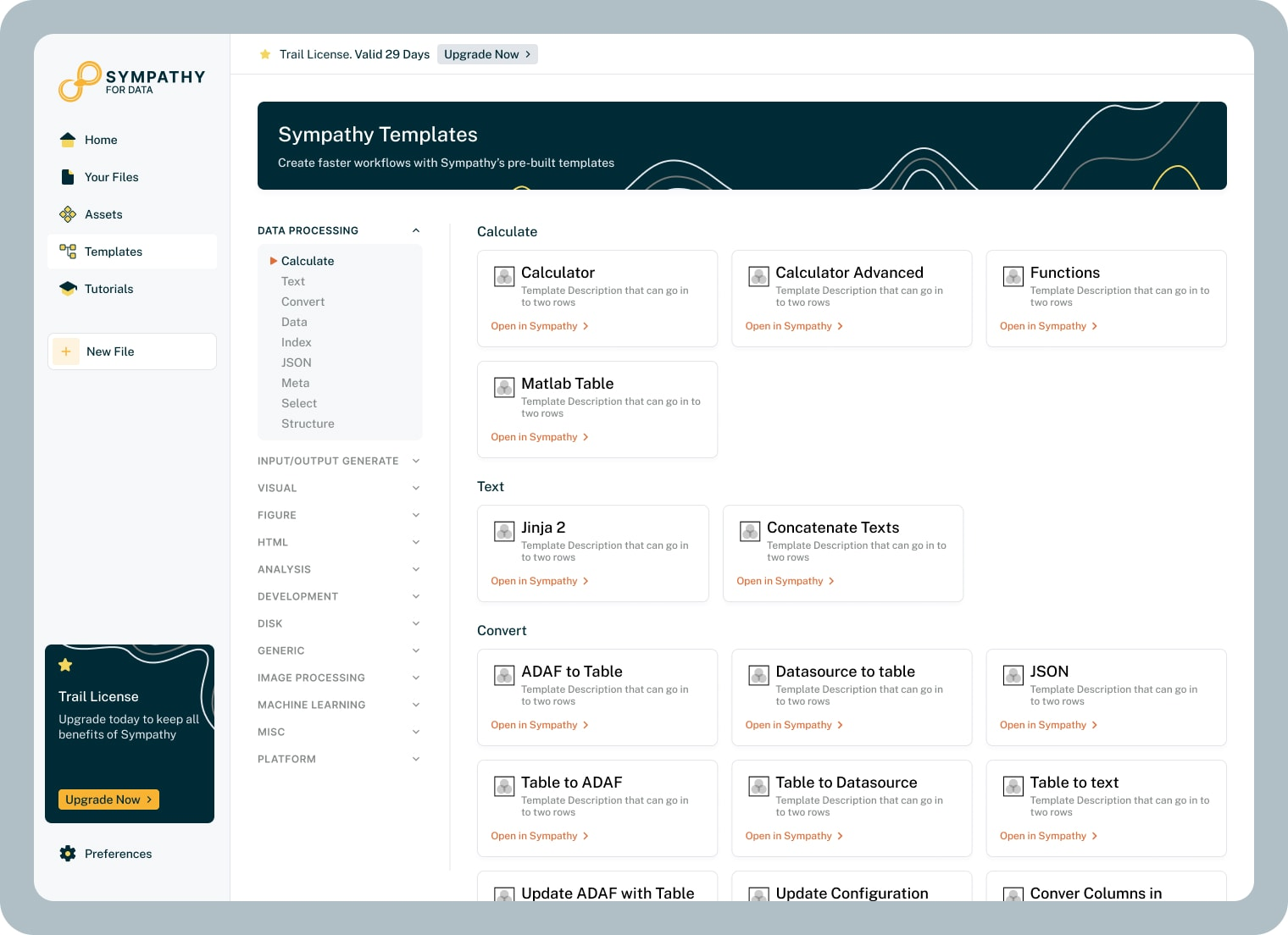Click the Your Files document icon
The width and height of the screenshot is (1288, 935).
[68, 177]
